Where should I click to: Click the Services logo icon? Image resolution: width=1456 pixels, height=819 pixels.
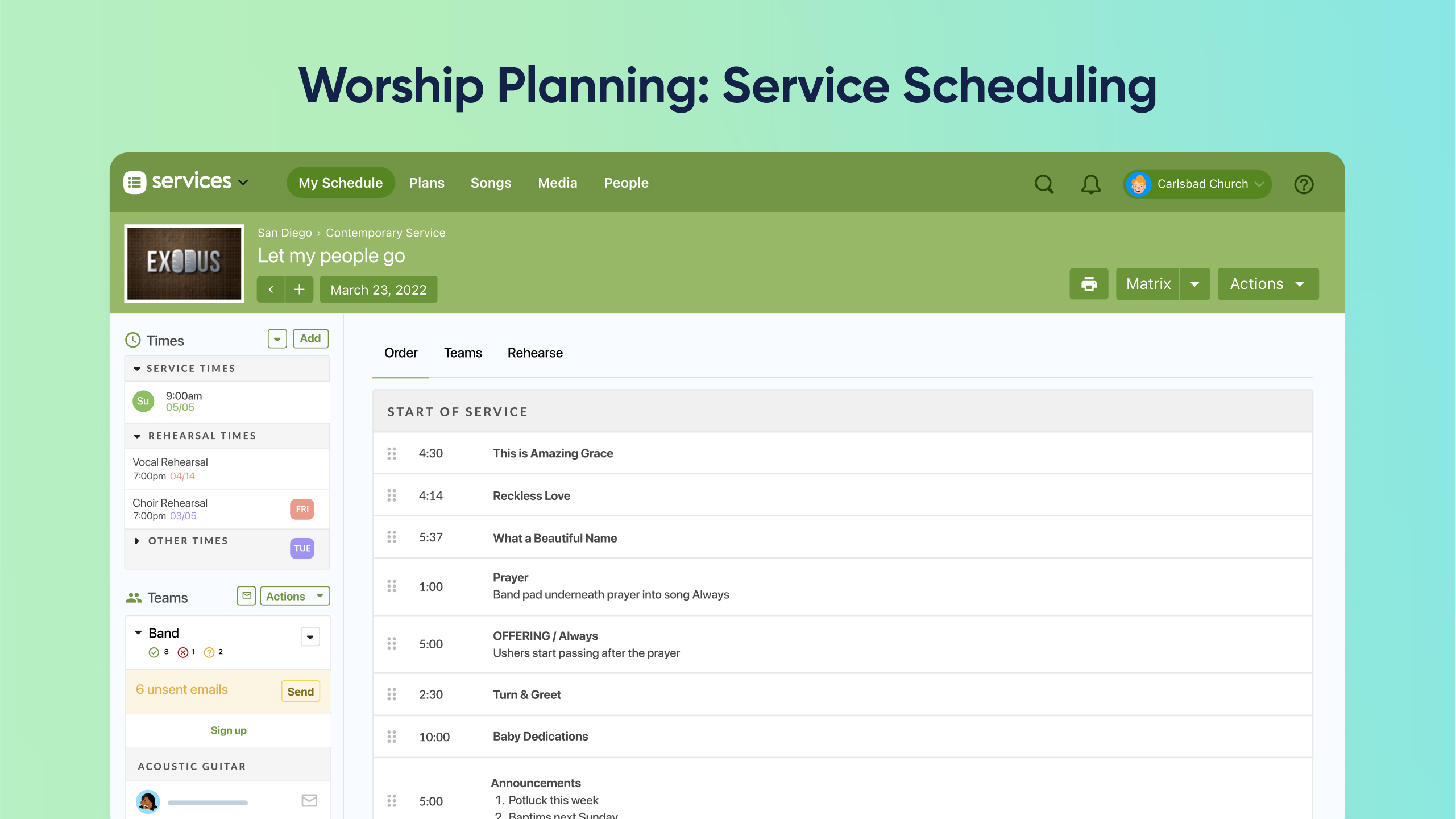coord(135,181)
